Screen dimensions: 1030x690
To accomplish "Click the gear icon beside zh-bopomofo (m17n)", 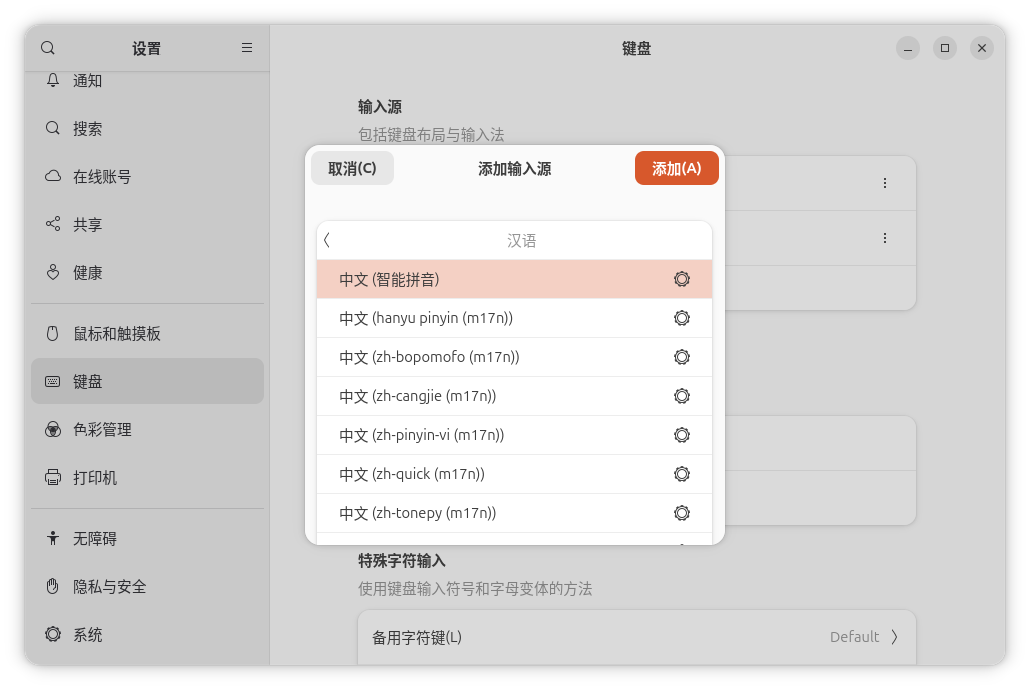I will pos(682,357).
